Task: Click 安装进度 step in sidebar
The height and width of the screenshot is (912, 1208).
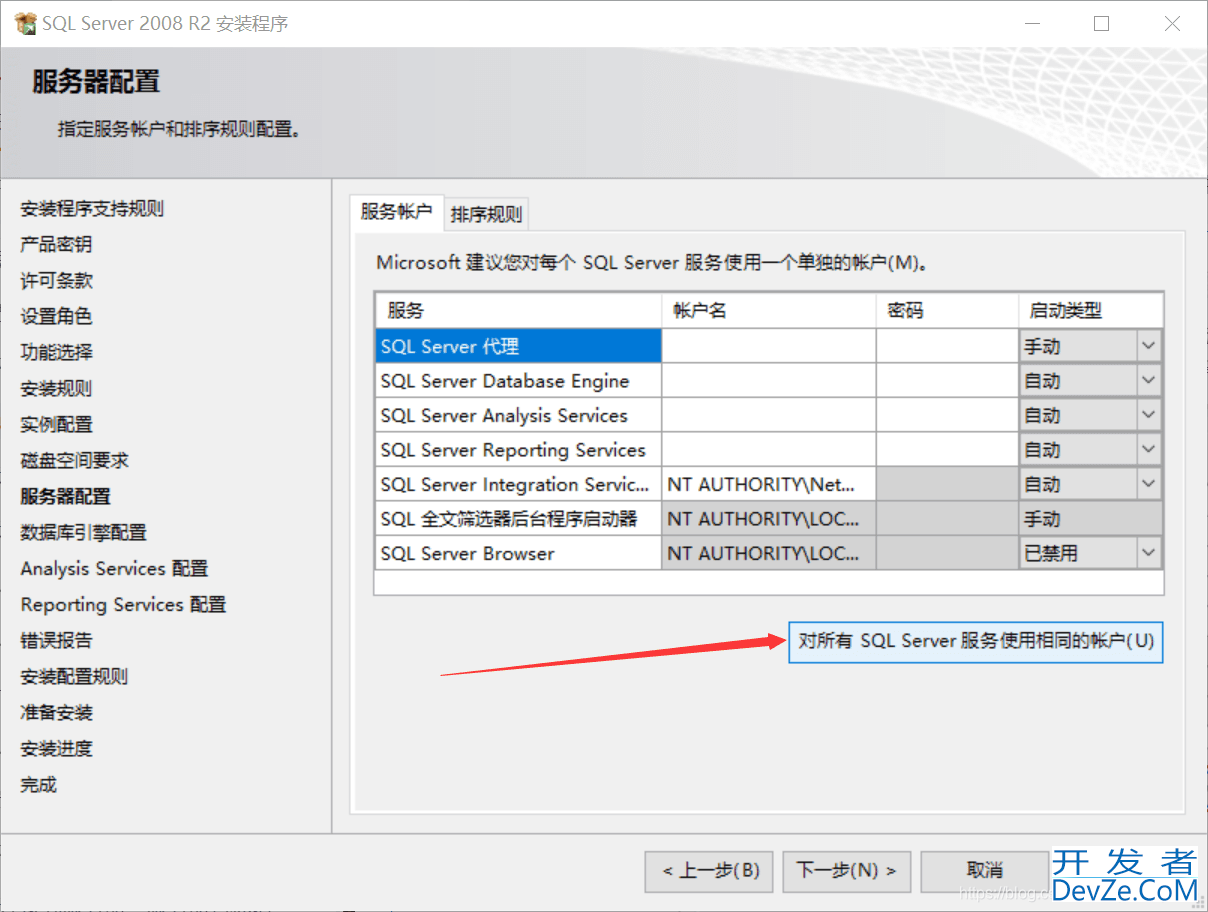Action: click(56, 749)
